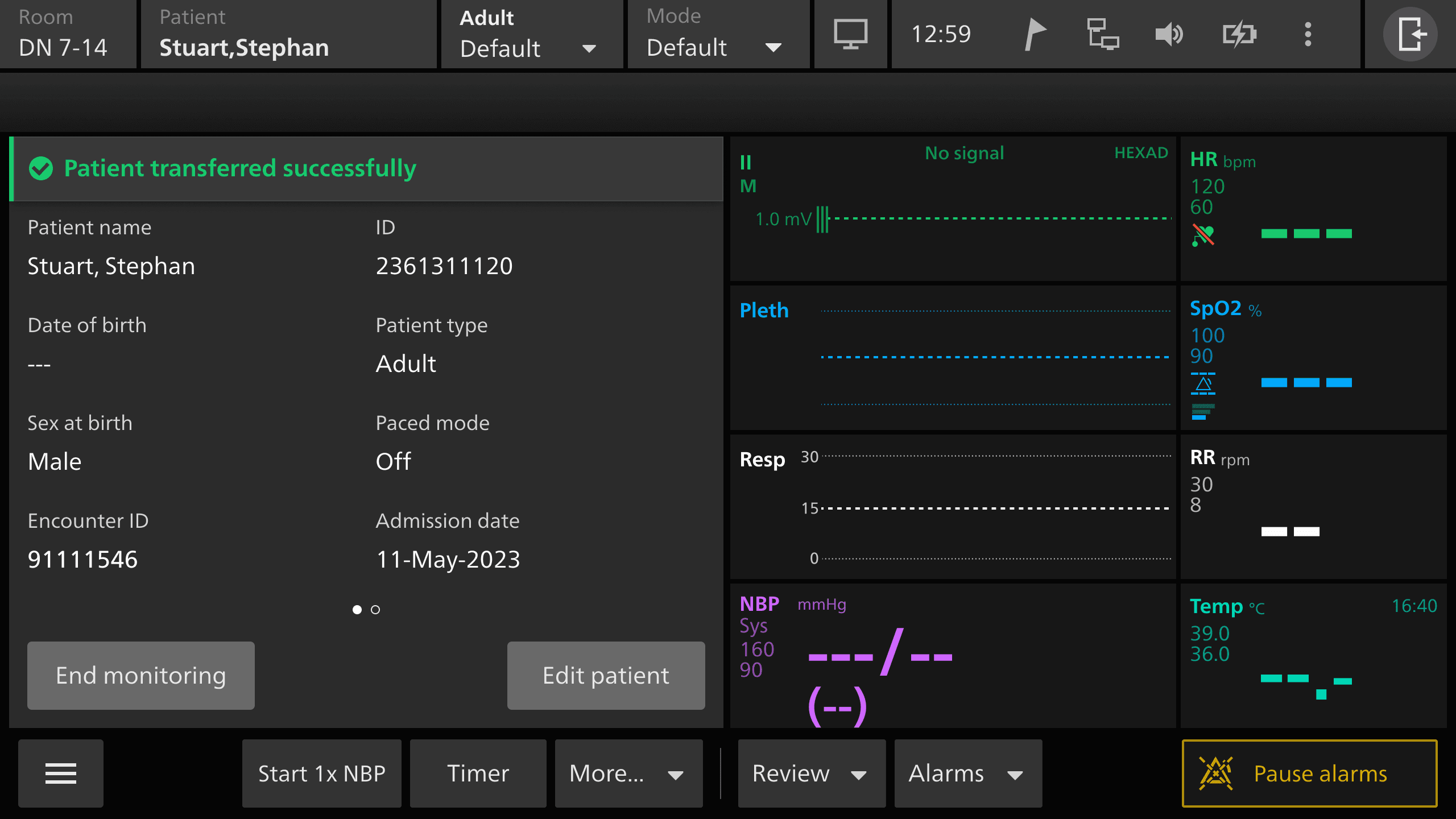Image resolution: width=1456 pixels, height=819 pixels.
Task: Click the discharge/exit icon at top right
Action: click(1410, 34)
